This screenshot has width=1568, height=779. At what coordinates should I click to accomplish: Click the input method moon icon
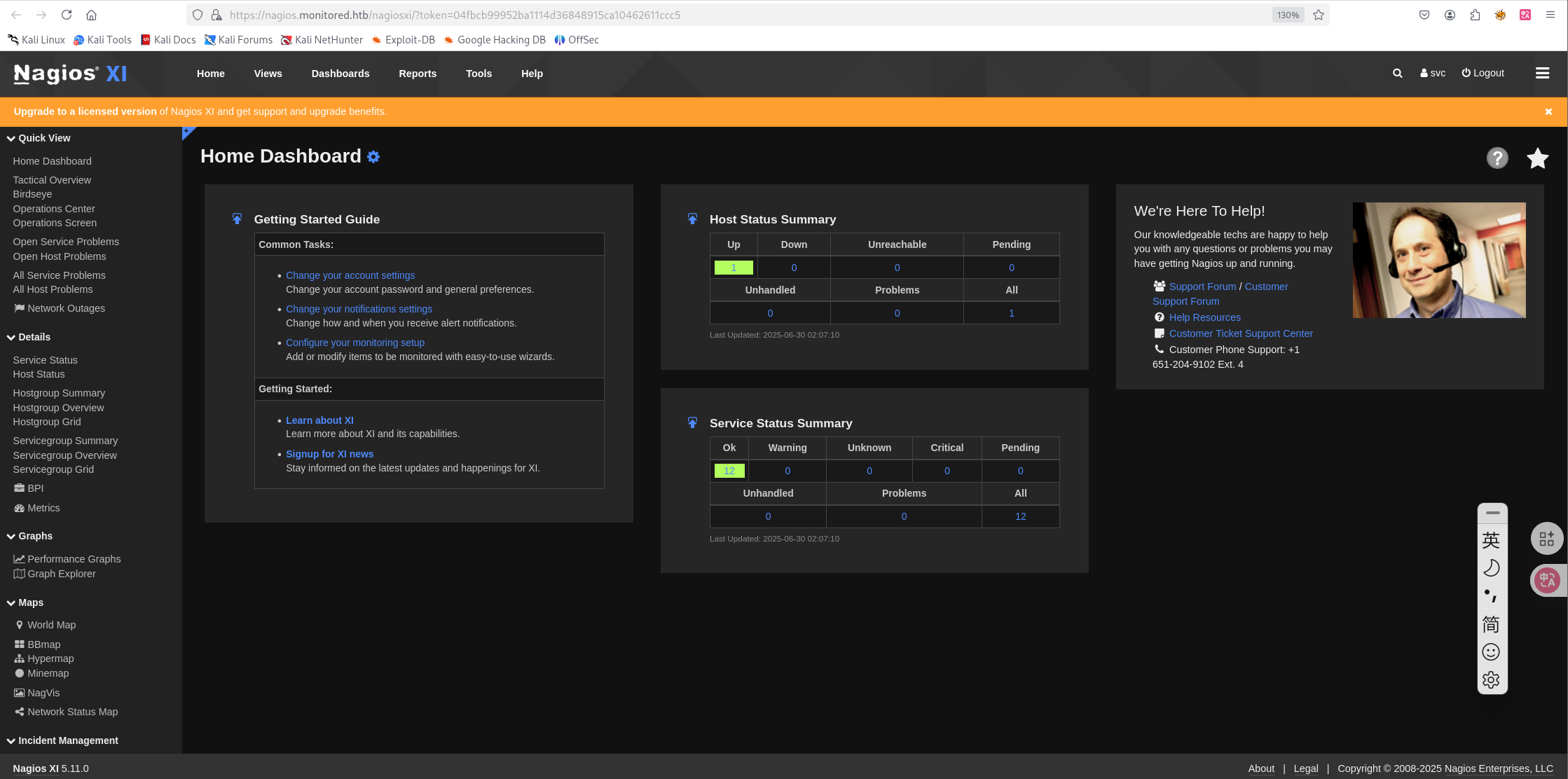click(1491, 568)
